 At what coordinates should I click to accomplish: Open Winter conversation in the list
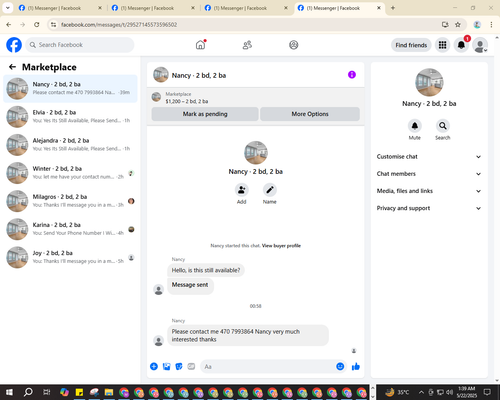pos(70,173)
